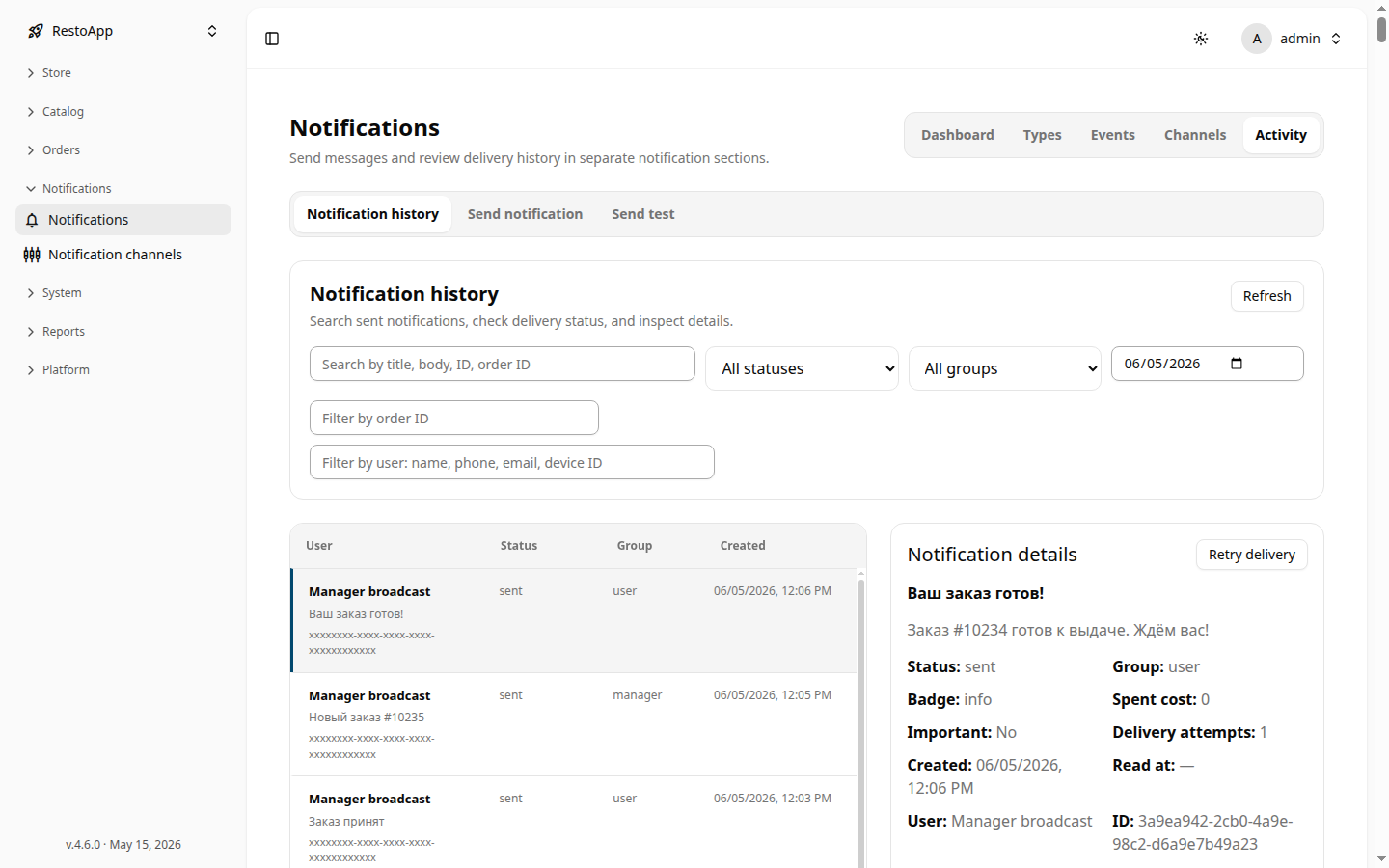Switch to the Types tab
This screenshot has width=1389, height=868.
coord(1042,135)
